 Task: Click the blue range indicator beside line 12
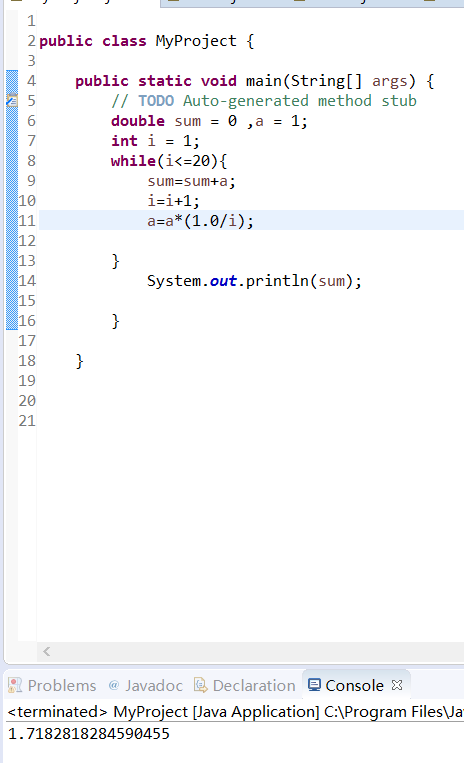12,241
